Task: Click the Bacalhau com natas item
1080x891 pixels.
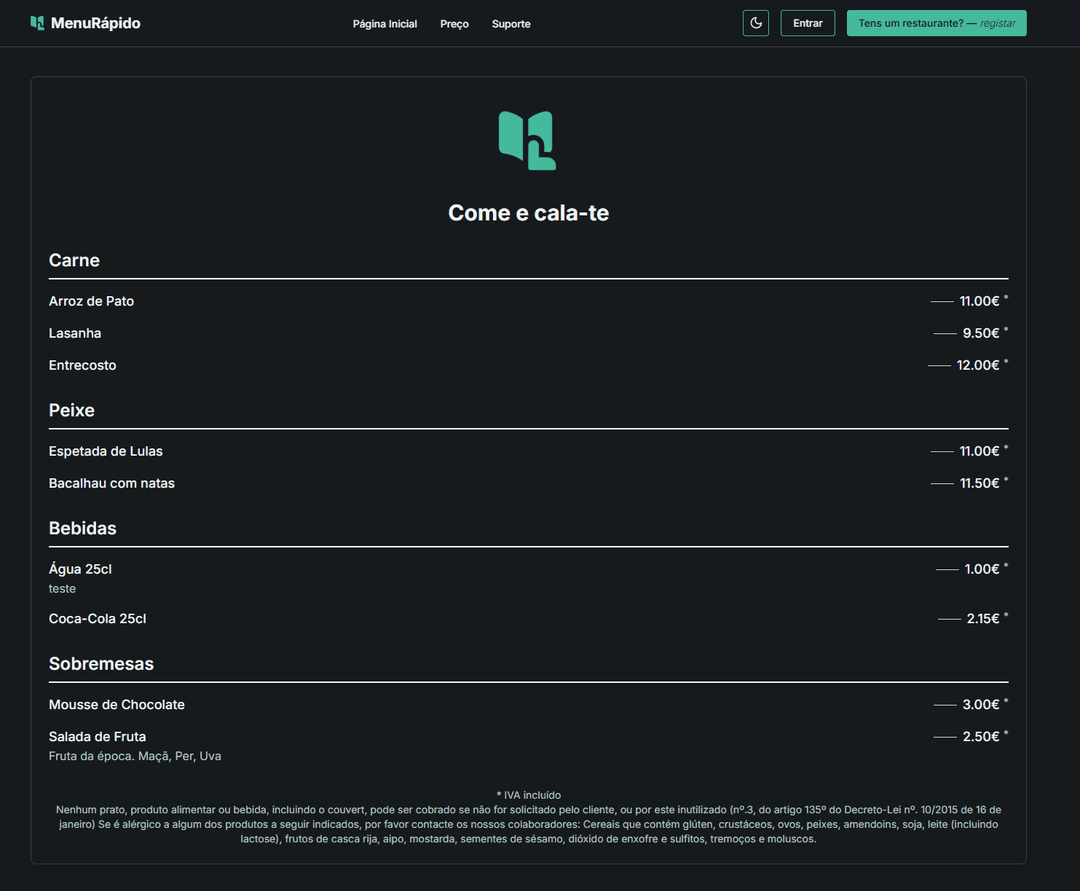Action: [x=112, y=483]
